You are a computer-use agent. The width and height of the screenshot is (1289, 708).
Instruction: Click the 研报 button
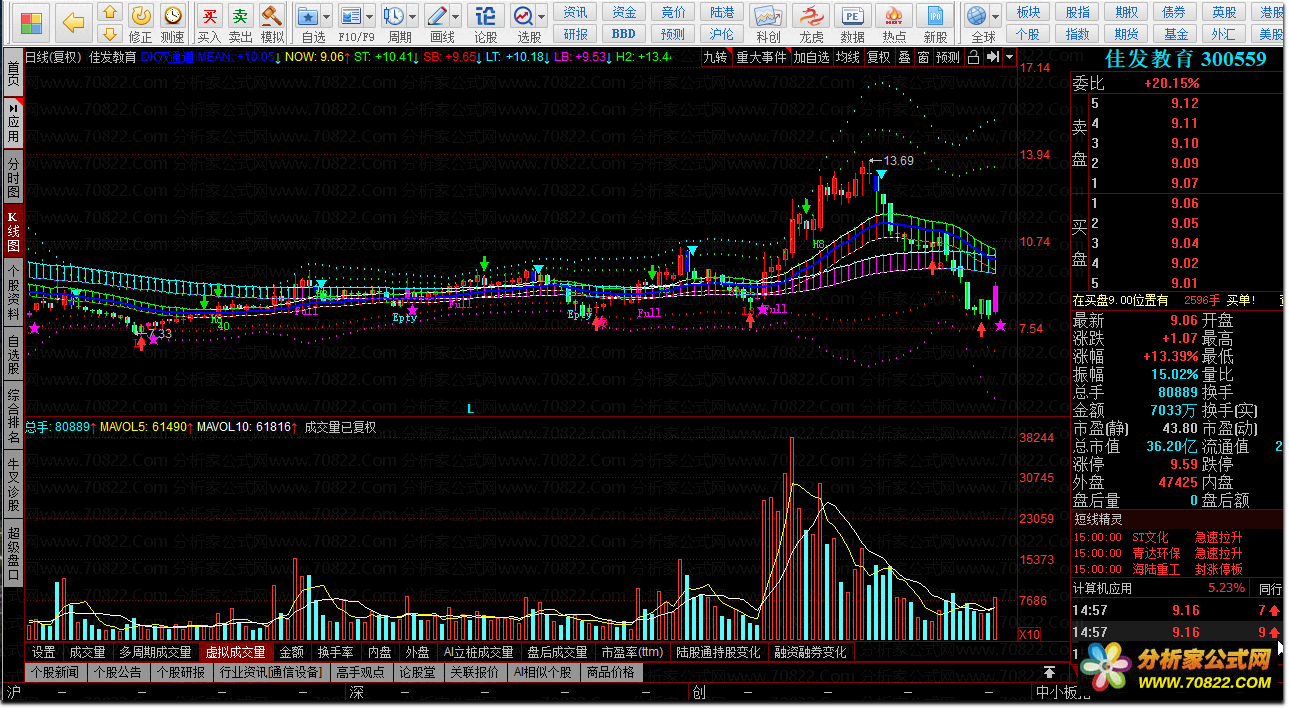tap(575, 34)
